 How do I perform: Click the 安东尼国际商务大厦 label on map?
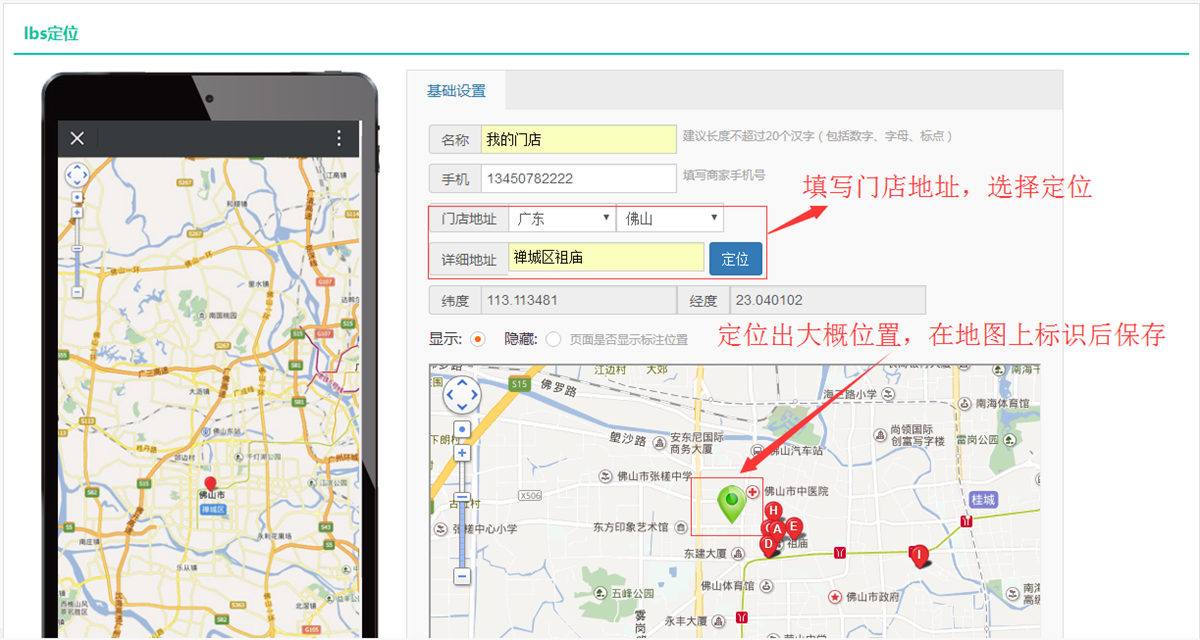point(697,444)
